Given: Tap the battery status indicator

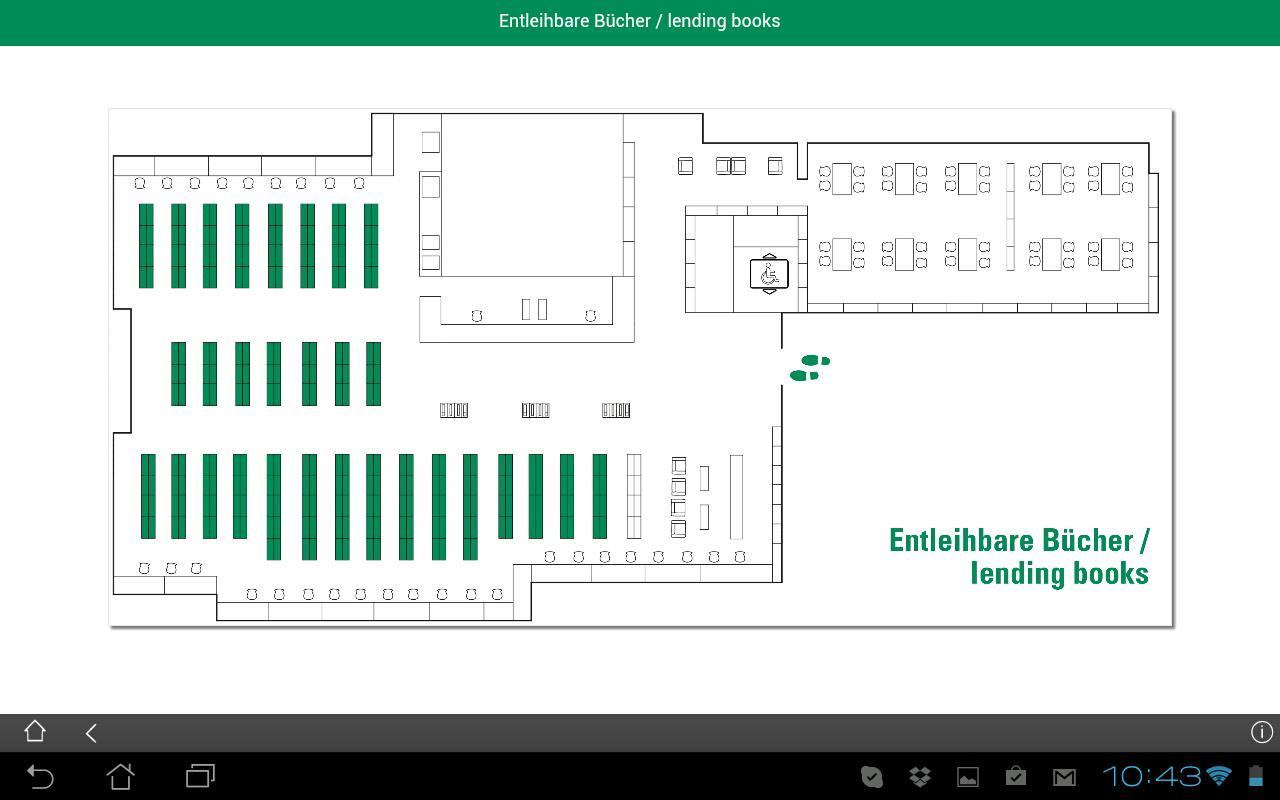Looking at the screenshot, I should tap(1256, 776).
